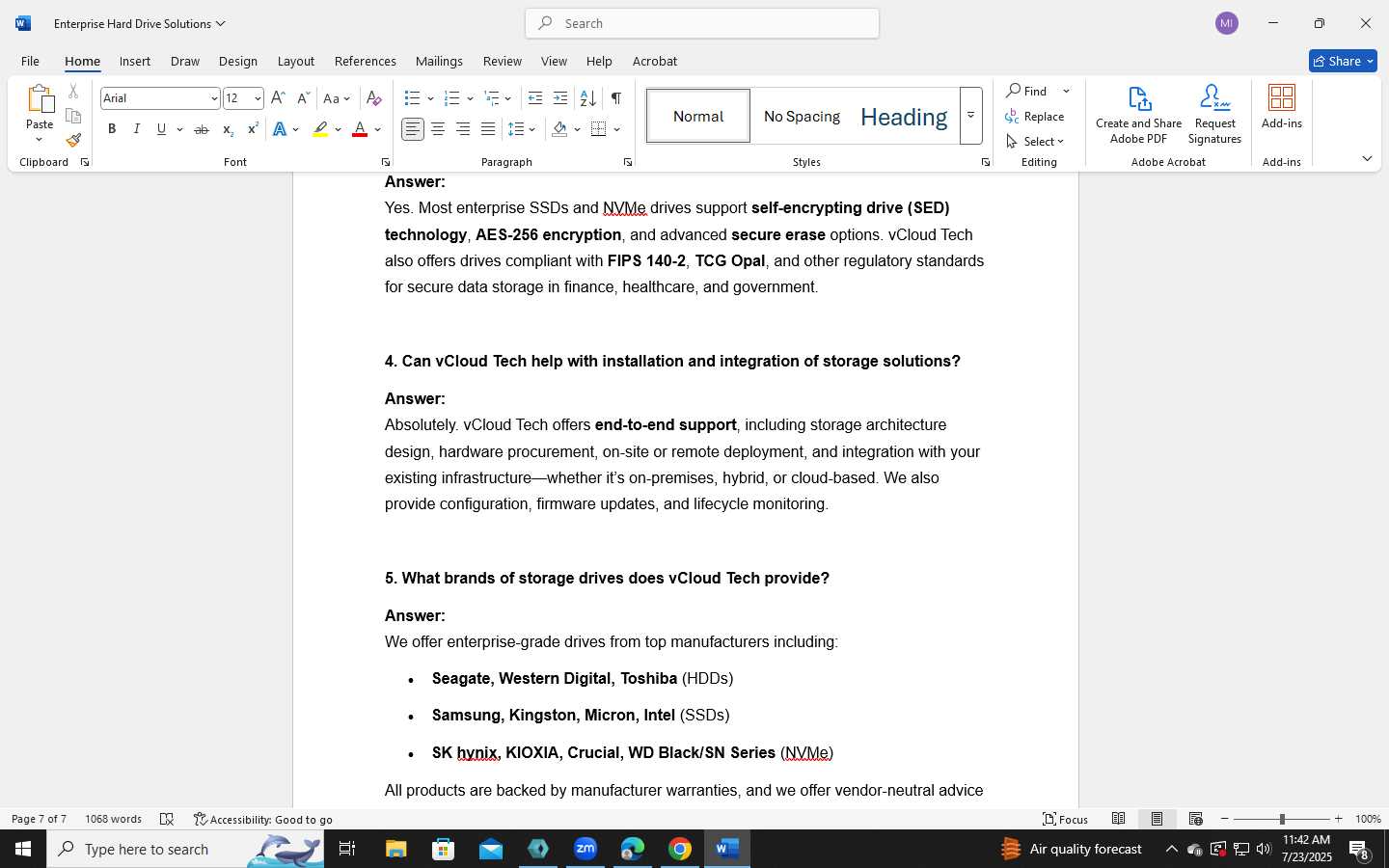Open the font size dropdown
The height and width of the screenshot is (868, 1389).
(258, 98)
